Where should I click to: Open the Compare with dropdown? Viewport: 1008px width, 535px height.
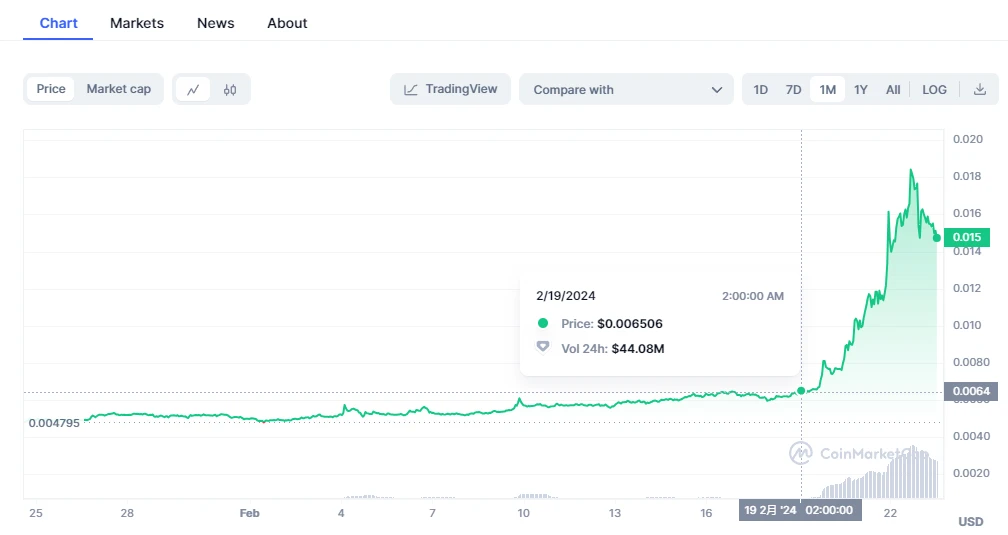click(626, 90)
